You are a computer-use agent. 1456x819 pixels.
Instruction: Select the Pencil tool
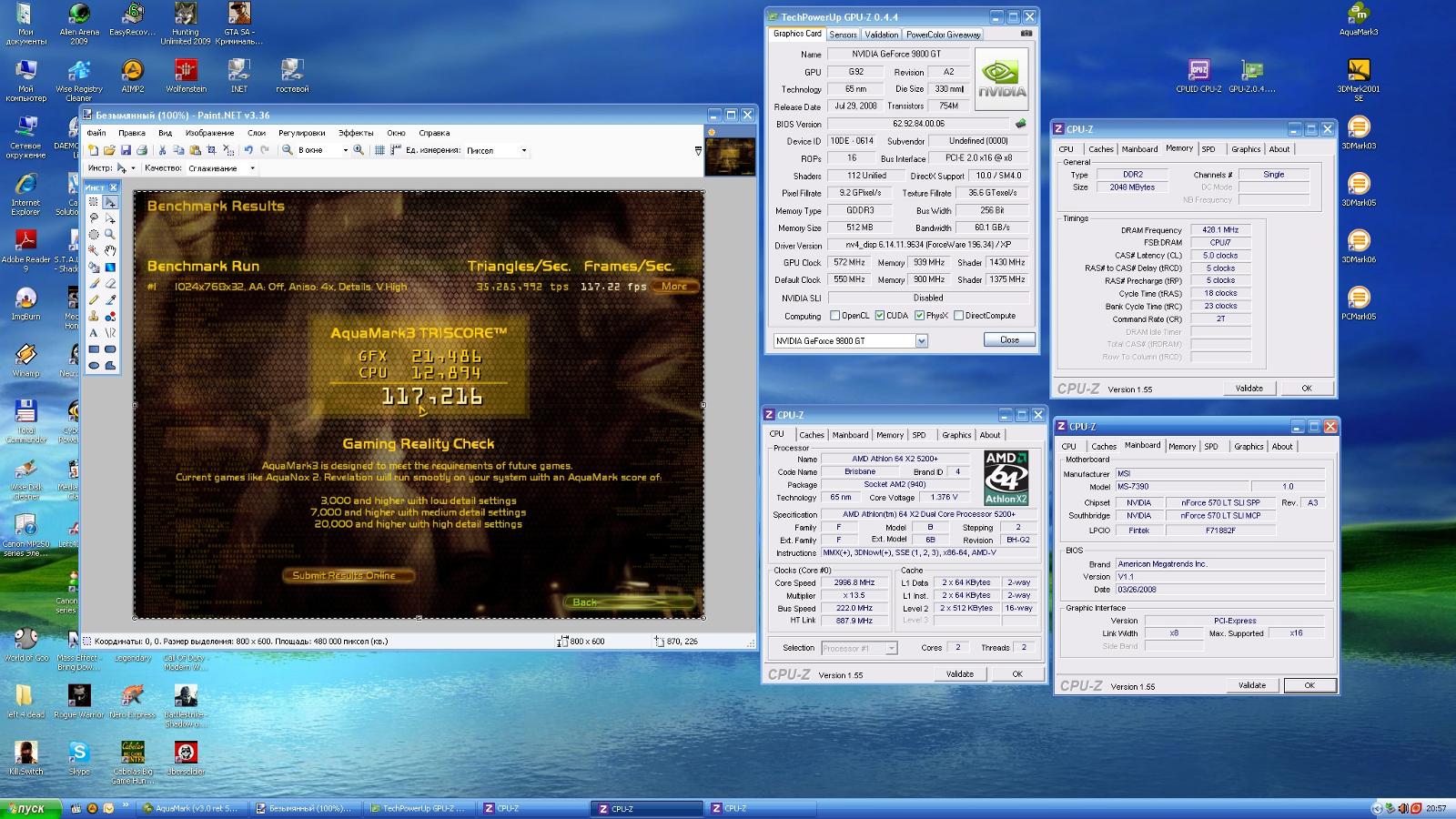(93, 299)
